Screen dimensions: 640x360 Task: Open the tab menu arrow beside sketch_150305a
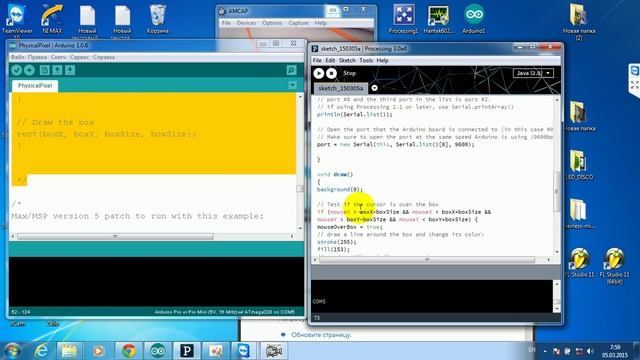coord(374,88)
